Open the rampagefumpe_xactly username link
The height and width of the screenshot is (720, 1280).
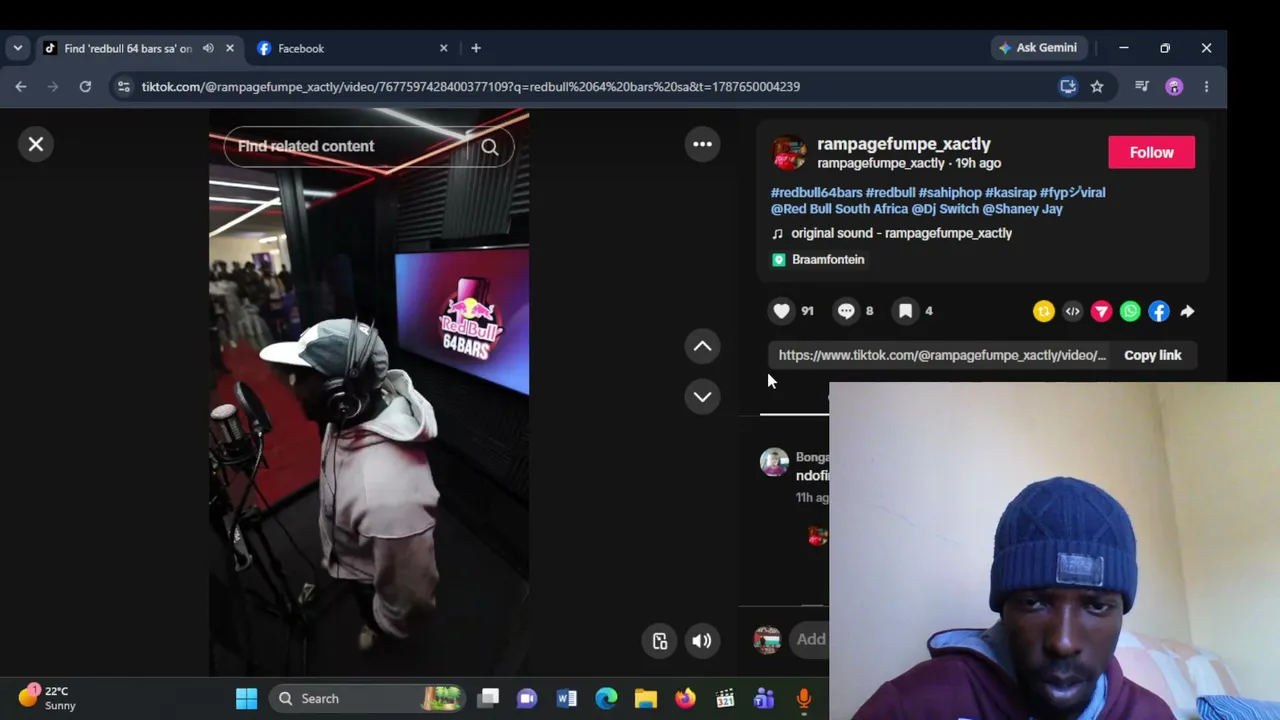click(904, 144)
